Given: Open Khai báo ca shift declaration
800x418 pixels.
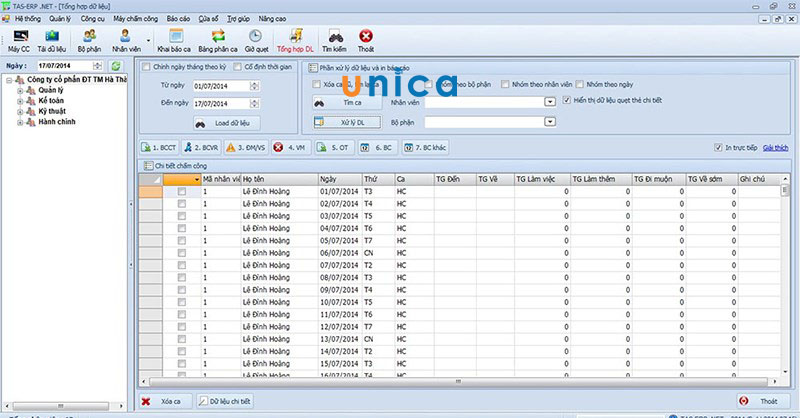Looking at the screenshot, I should coord(173,40).
